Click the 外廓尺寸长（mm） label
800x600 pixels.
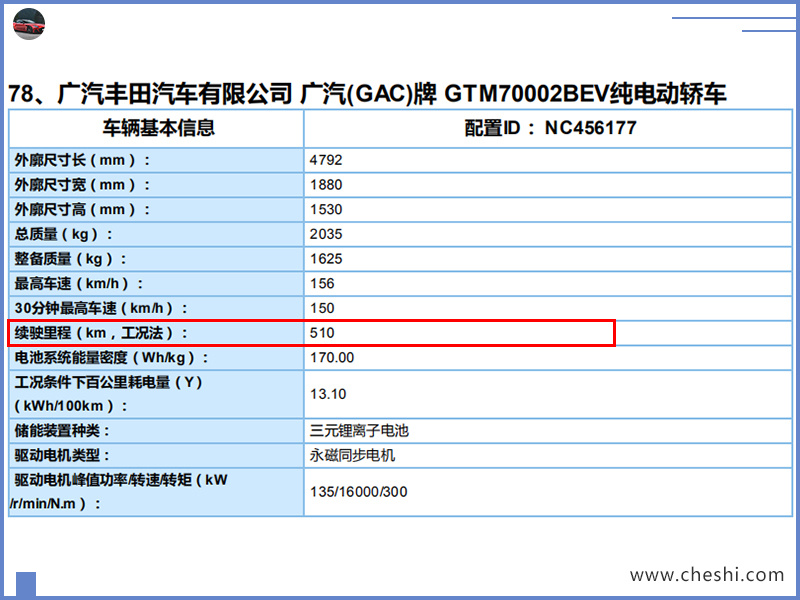tap(82, 160)
